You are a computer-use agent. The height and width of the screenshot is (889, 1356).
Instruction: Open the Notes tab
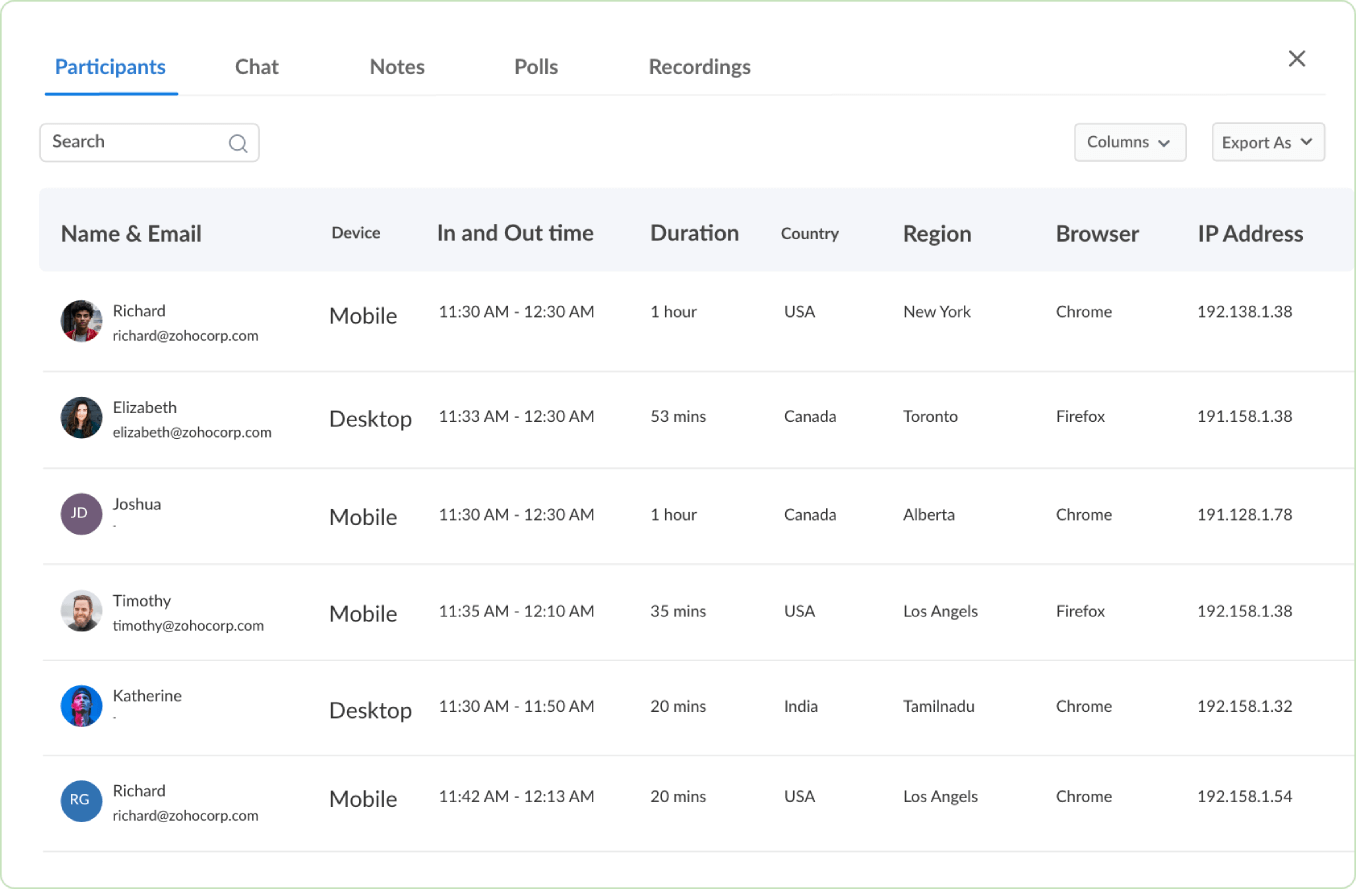point(397,66)
